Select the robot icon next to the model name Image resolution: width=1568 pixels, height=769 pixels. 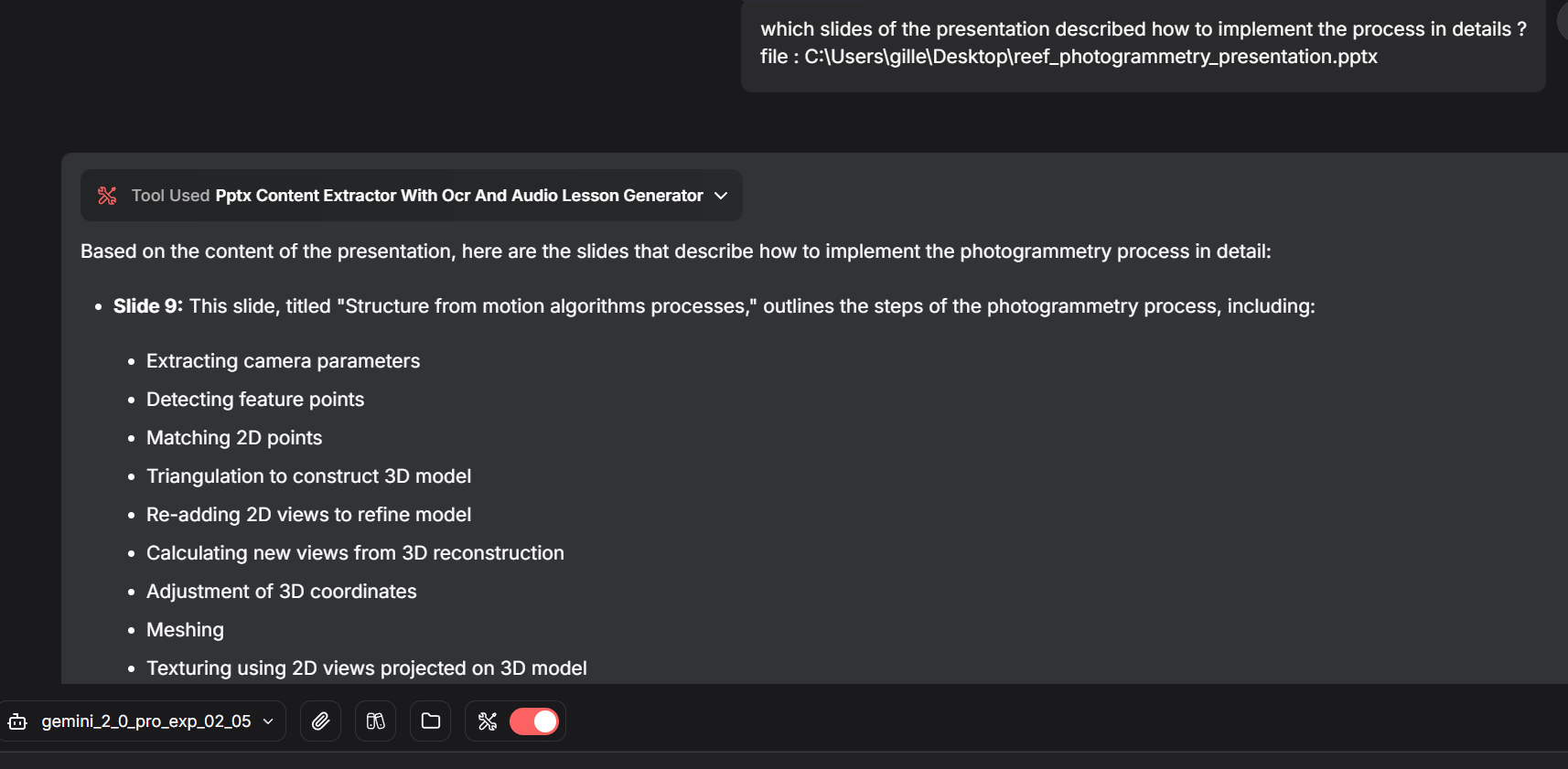[18, 721]
